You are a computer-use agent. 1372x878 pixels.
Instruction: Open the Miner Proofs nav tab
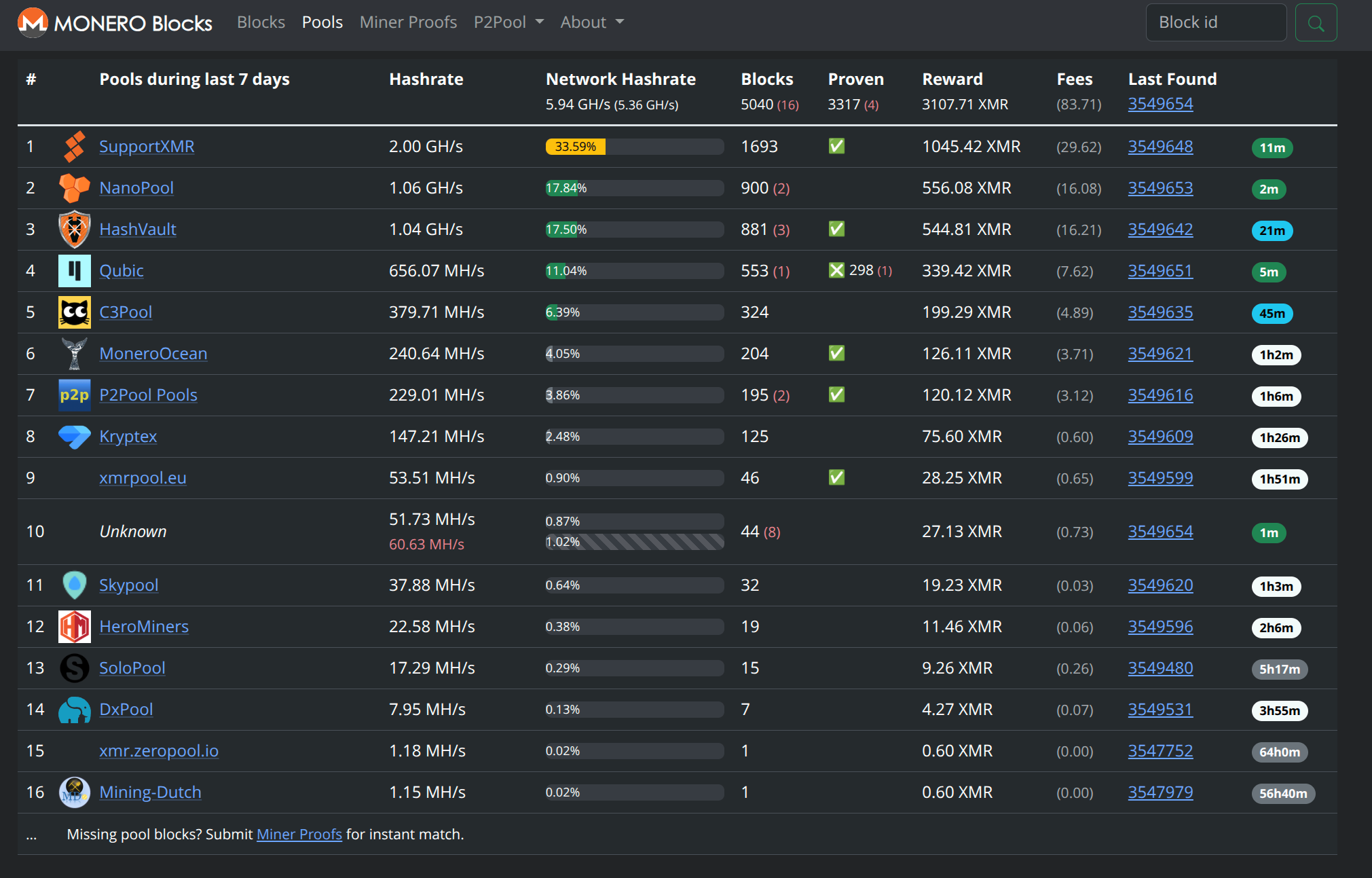tap(408, 22)
